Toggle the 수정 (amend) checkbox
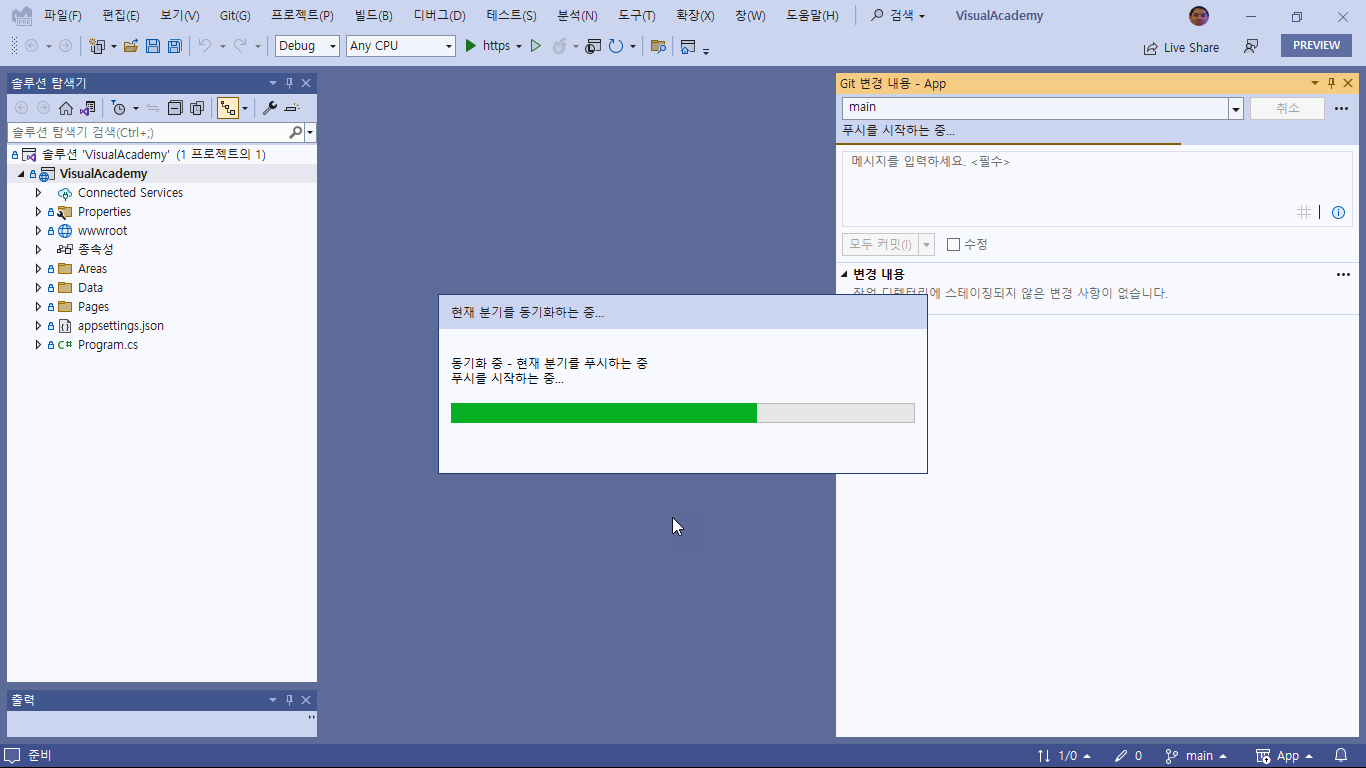1366x768 pixels. 953,244
